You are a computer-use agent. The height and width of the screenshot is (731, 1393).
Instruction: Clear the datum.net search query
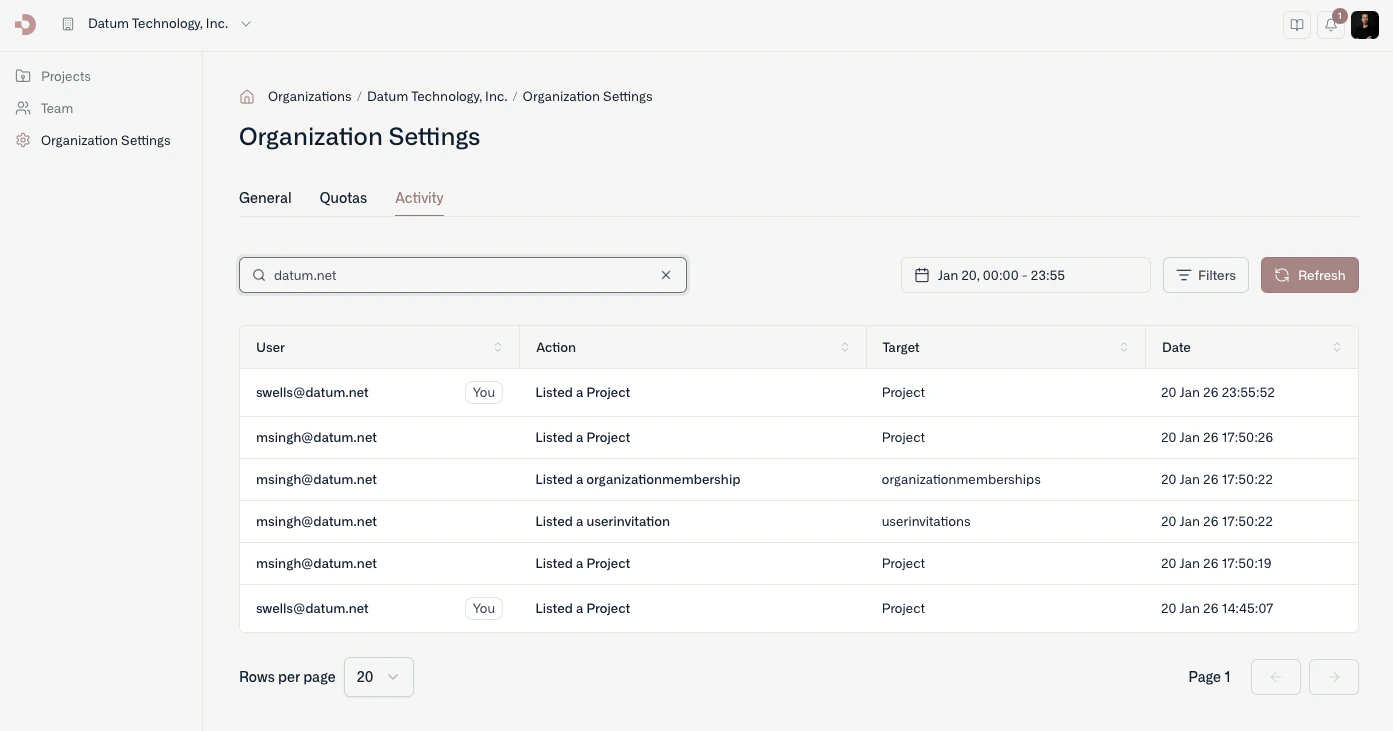(665, 275)
